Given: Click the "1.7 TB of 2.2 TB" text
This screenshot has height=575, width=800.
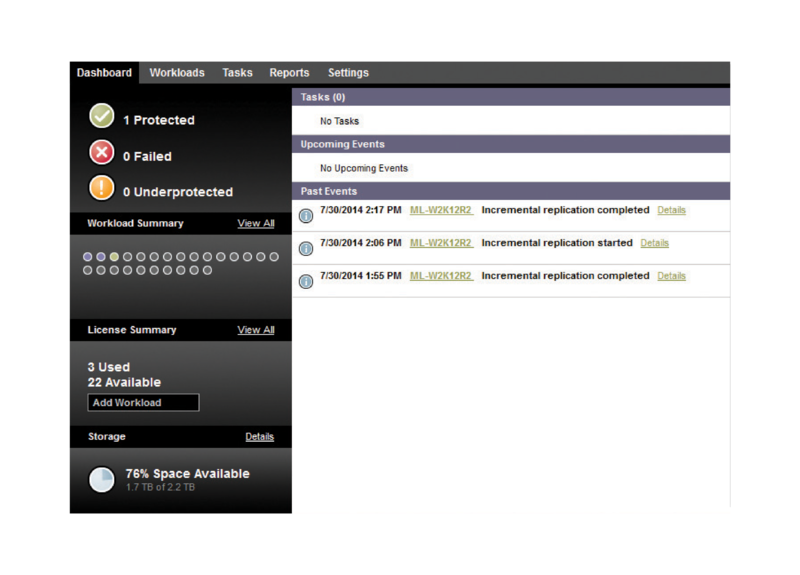Looking at the screenshot, I should tap(160, 487).
